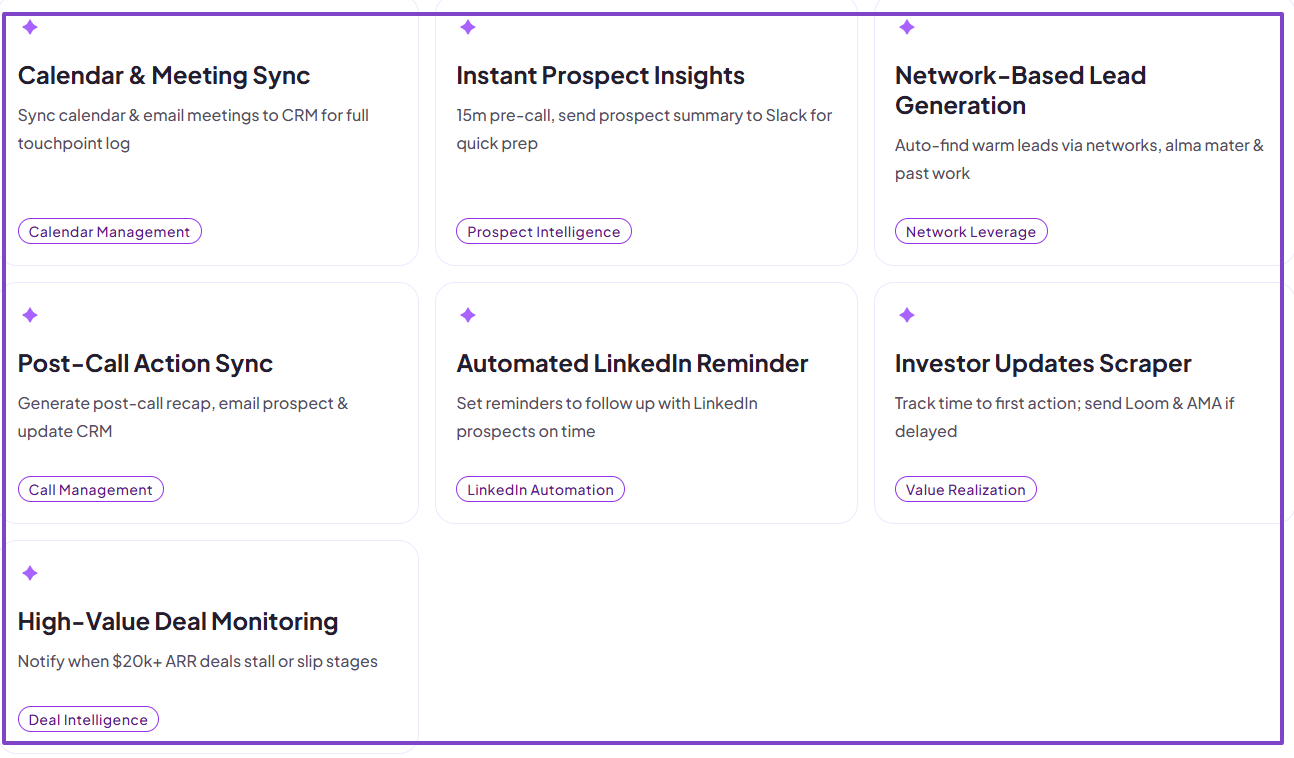The height and width of the screenshot is (758, 1294).
Task: Click sparkle icon above Network-Based Lead Generation
Action: pos(907,27)
